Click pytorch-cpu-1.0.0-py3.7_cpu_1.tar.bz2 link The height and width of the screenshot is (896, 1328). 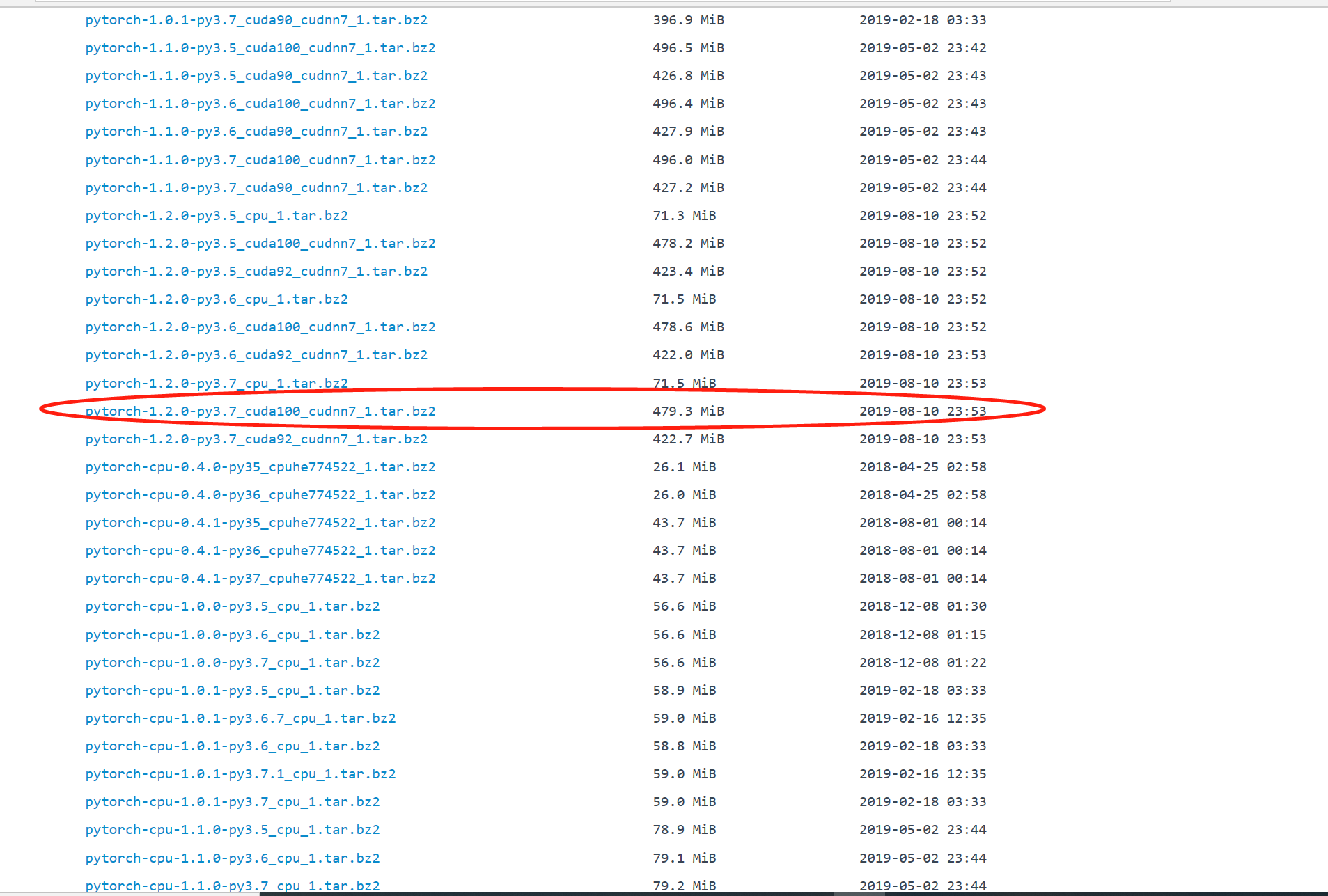233,663
